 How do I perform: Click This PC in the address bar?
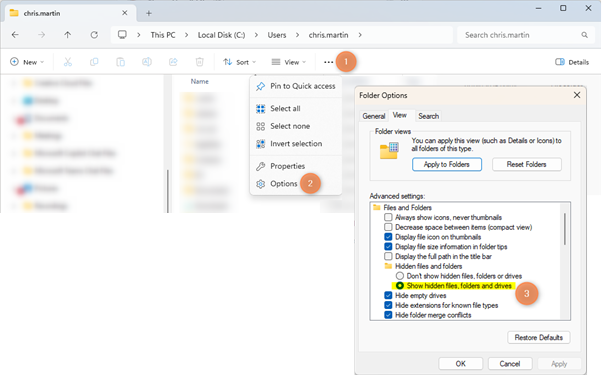click(x=163, y=35)
